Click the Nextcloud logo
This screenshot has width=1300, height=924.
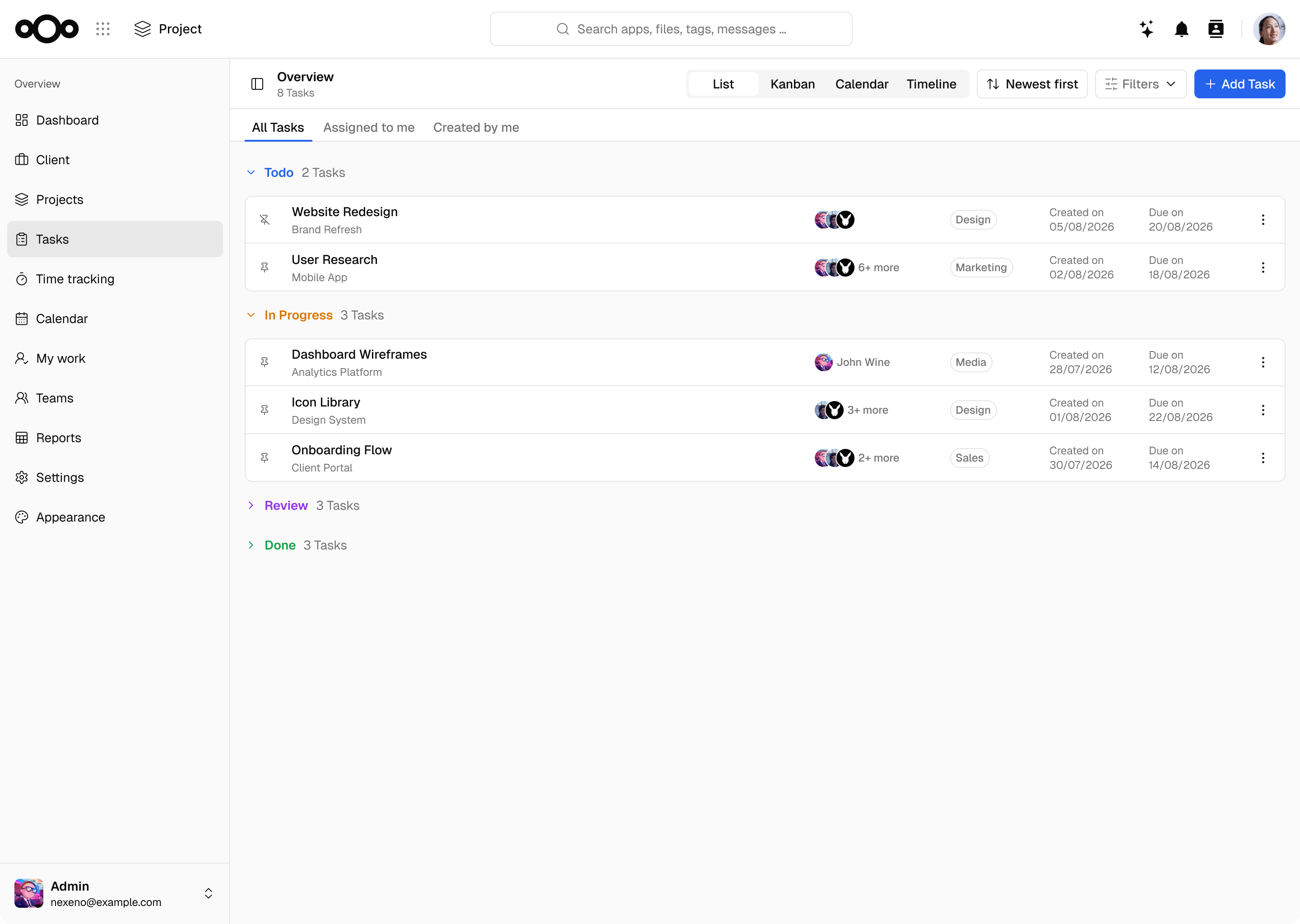click(46, 29)
